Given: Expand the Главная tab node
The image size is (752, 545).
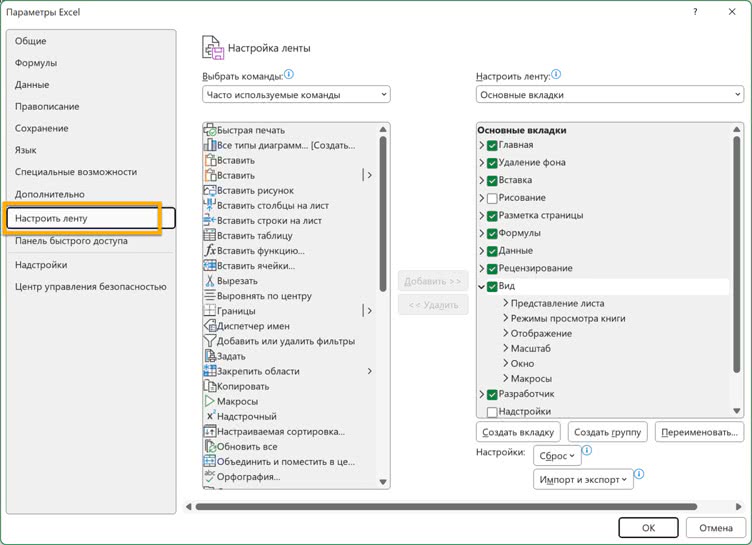Looking at the screenshot, I should (482, 145).
